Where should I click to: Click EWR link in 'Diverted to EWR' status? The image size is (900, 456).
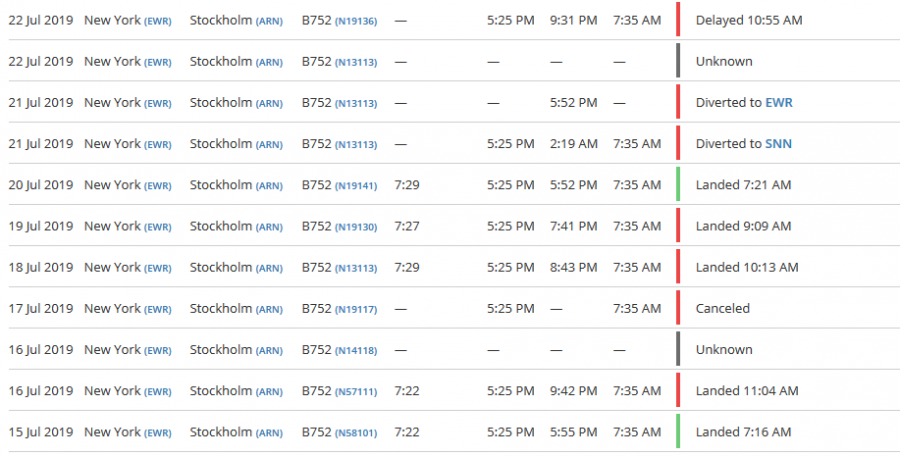[779, 103]
